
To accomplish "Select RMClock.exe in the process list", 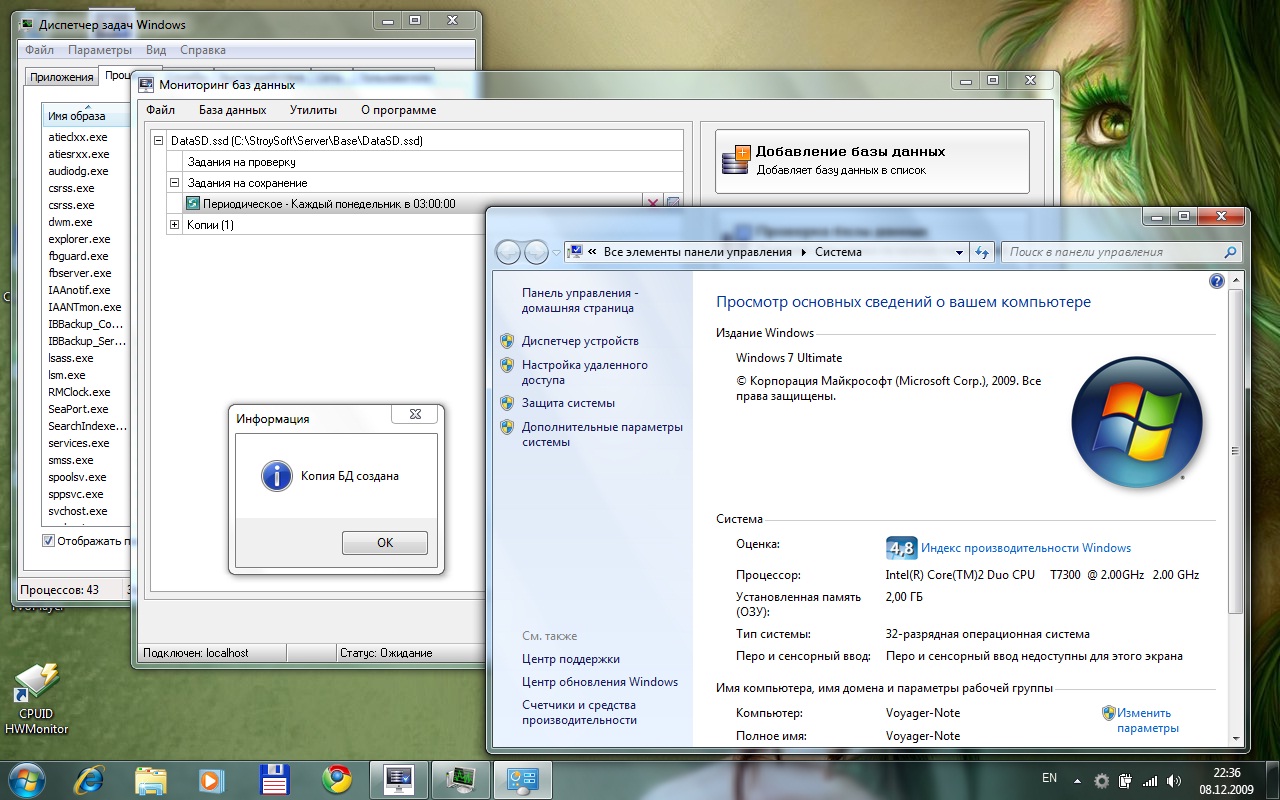I will (79, 392).
